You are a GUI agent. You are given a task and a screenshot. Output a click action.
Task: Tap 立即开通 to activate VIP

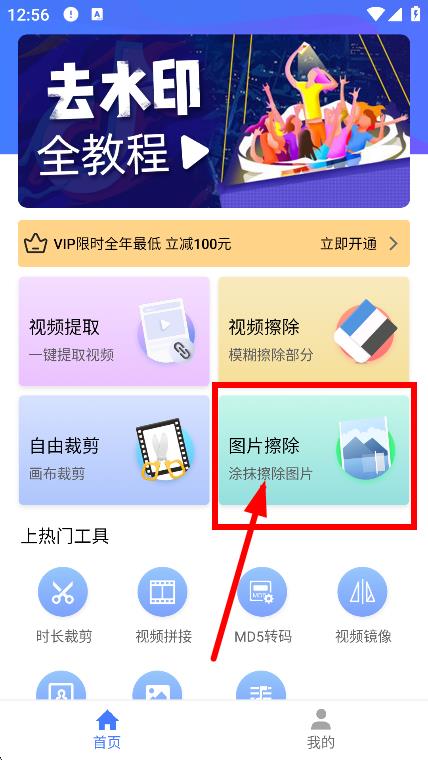(x=348, y=244)
